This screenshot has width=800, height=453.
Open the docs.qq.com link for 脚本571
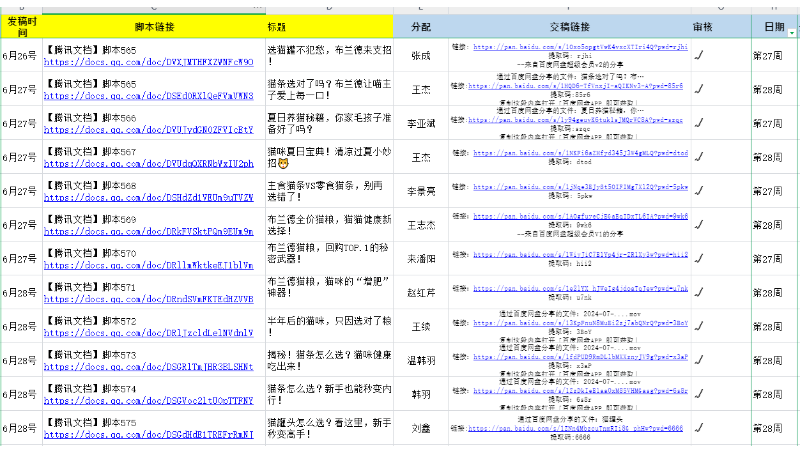[x=148, y=299]
